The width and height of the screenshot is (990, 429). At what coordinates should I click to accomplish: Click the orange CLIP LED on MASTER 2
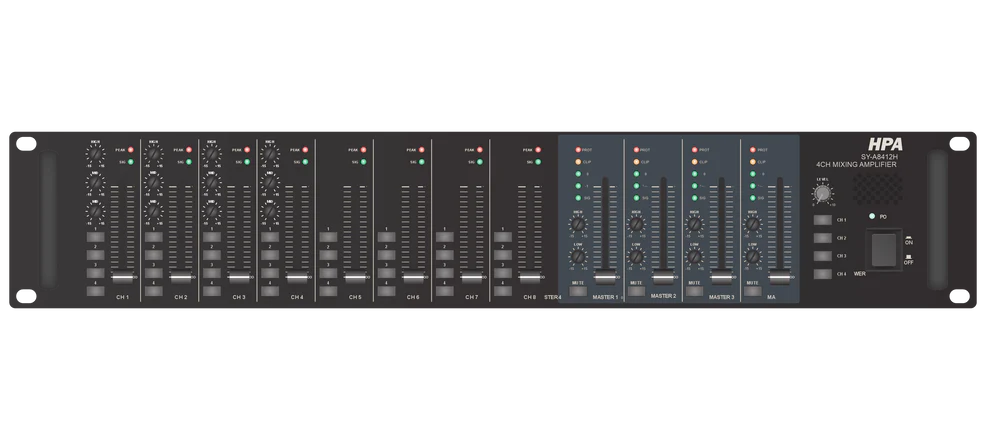tap(636, 162)
